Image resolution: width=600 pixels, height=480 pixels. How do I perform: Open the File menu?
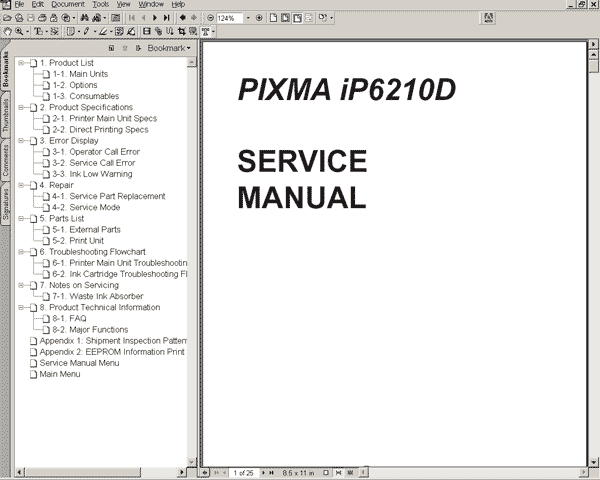[19, 4]
